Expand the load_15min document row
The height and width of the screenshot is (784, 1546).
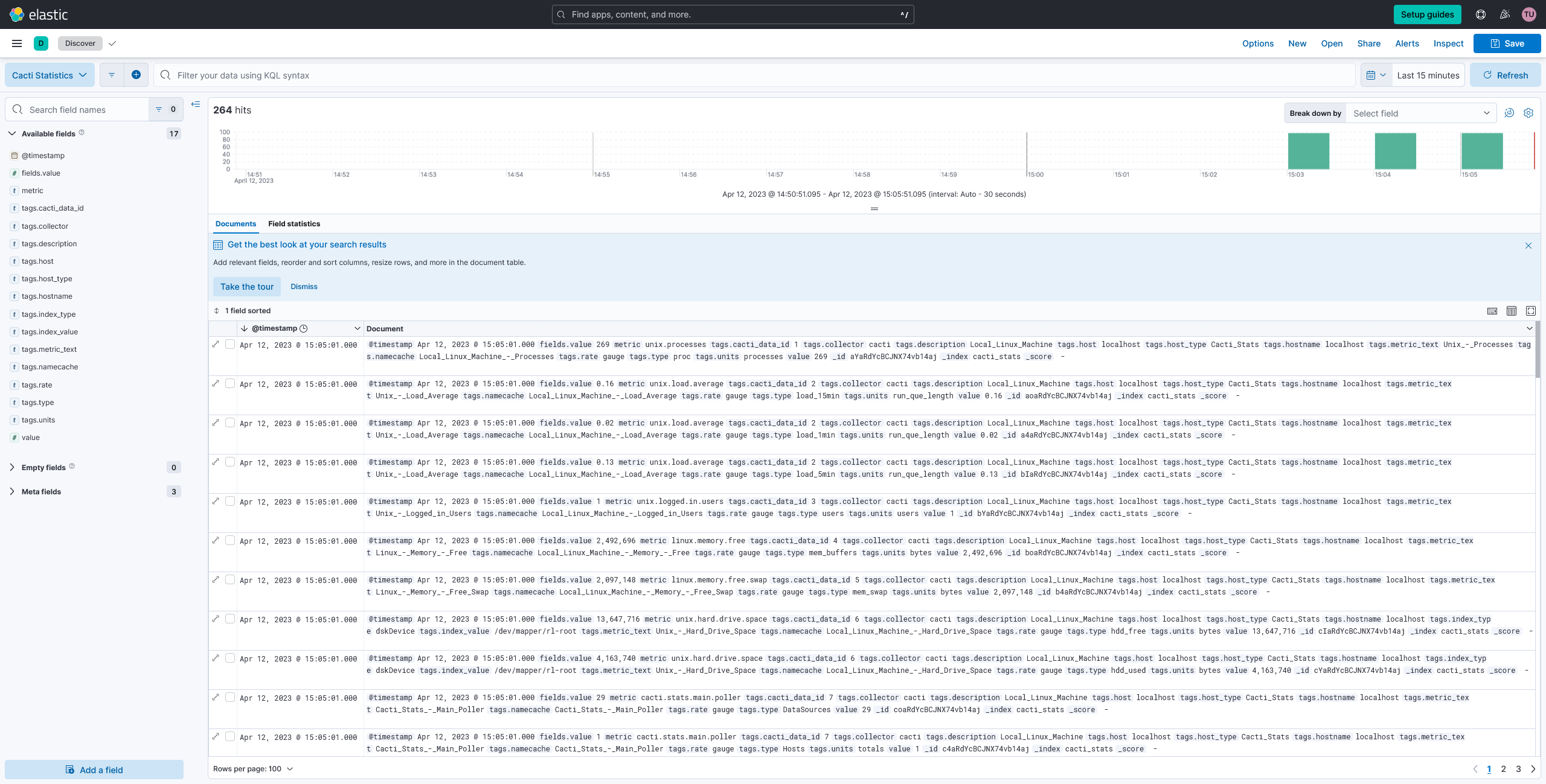point(216,383)
